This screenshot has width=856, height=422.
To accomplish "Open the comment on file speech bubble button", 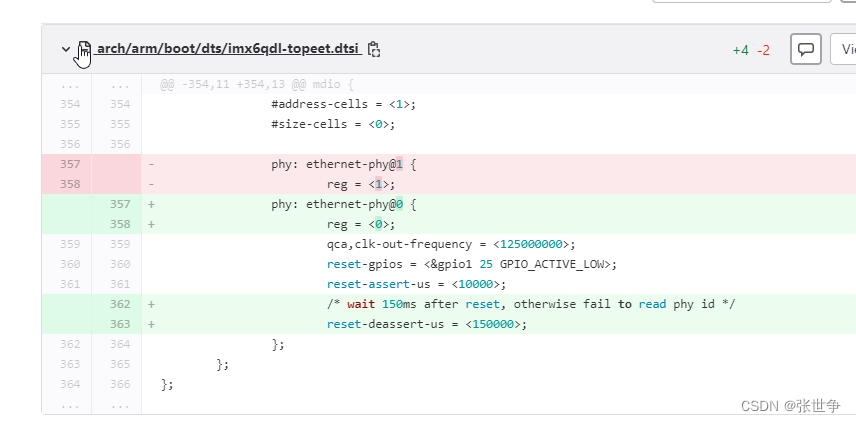I will point(806,49).
